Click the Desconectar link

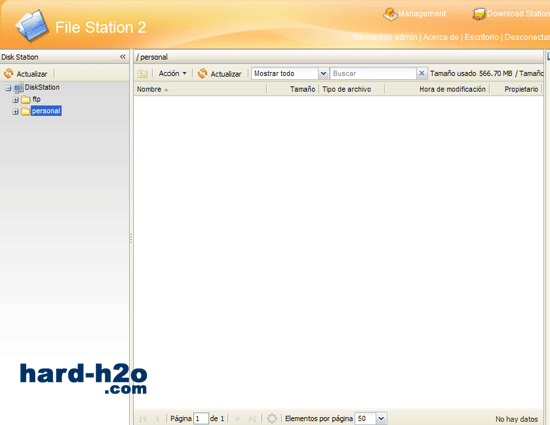[x=527, y=37]
